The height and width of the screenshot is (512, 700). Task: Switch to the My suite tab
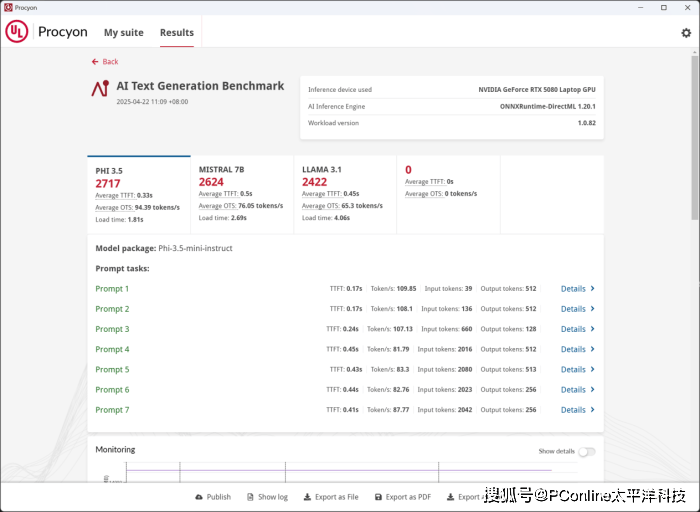click(x=124, y=33)
